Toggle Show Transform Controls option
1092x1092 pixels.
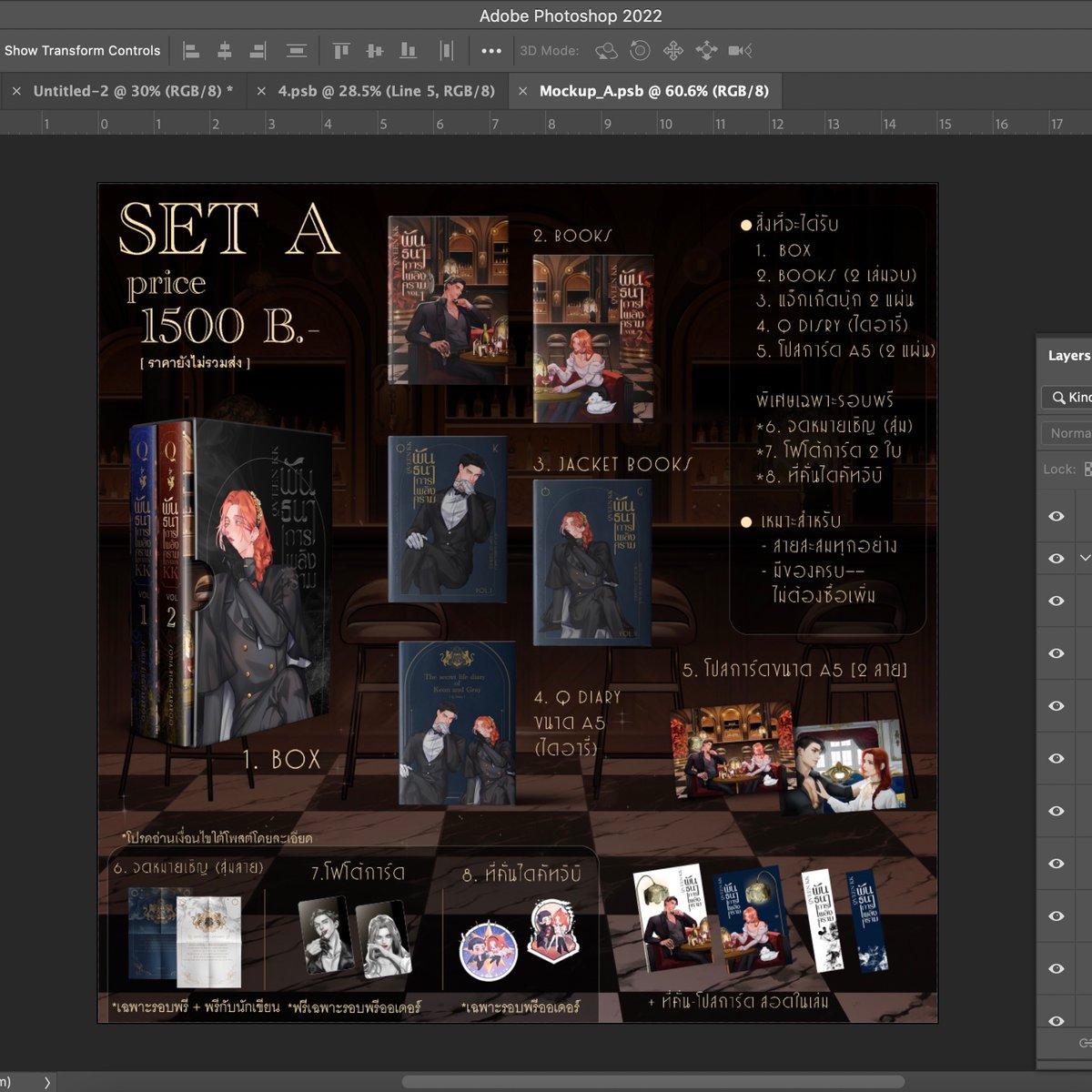[x=82, y=51]
